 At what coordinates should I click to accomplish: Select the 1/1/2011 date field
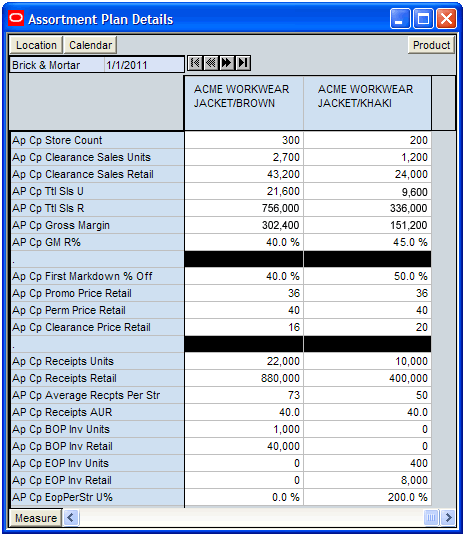[144, 65]
